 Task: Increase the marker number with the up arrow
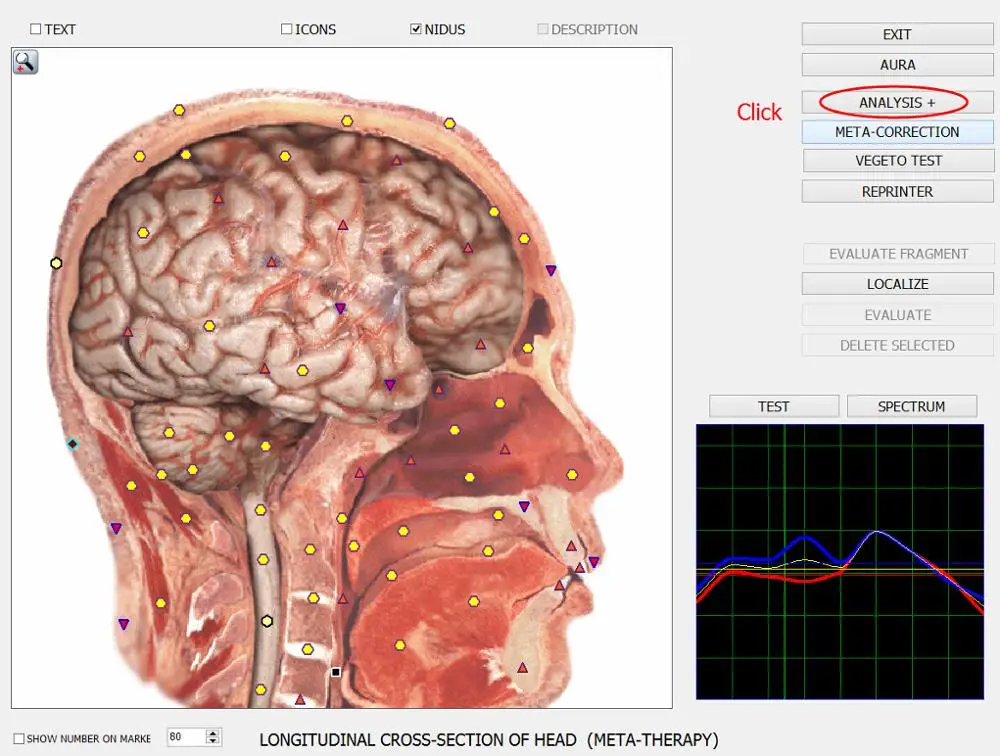coord(212,734)
